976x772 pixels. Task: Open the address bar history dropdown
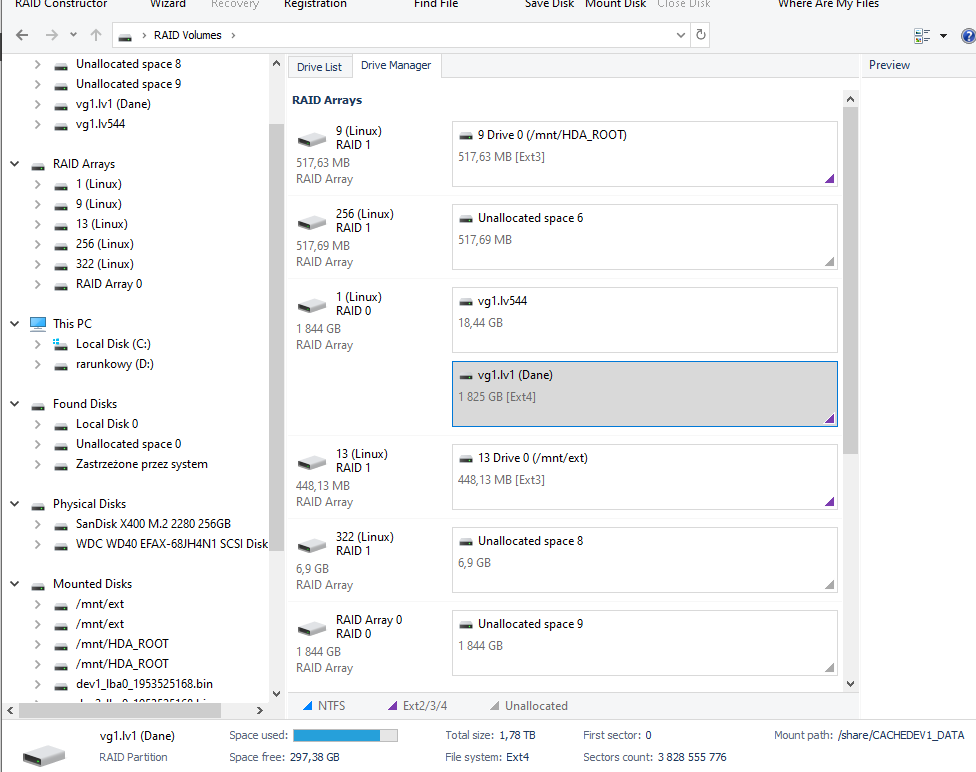pyautogui.click(x=680, y=35)
